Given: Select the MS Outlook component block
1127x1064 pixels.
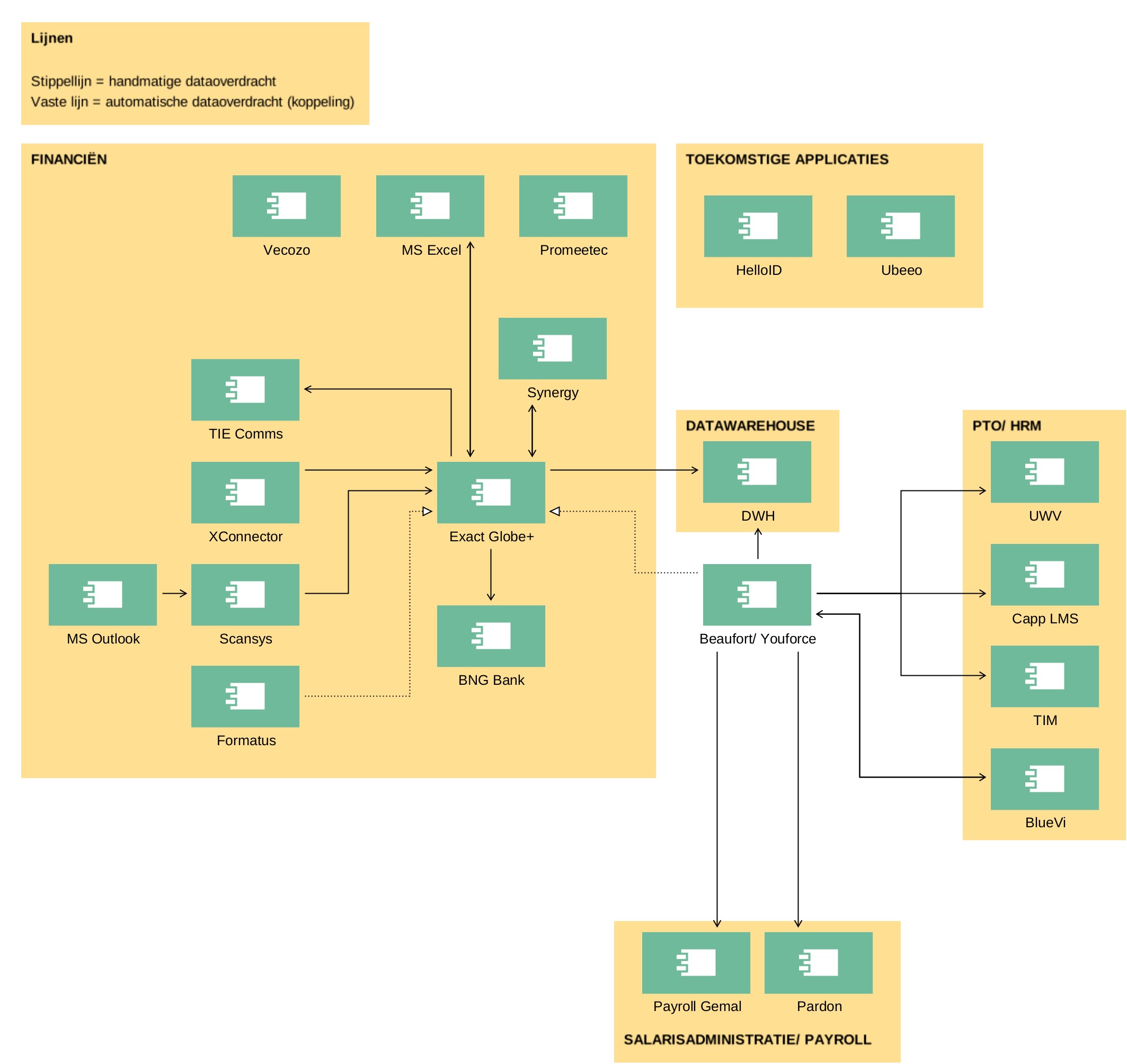Looking at the screenshot, I should [103, 595].
